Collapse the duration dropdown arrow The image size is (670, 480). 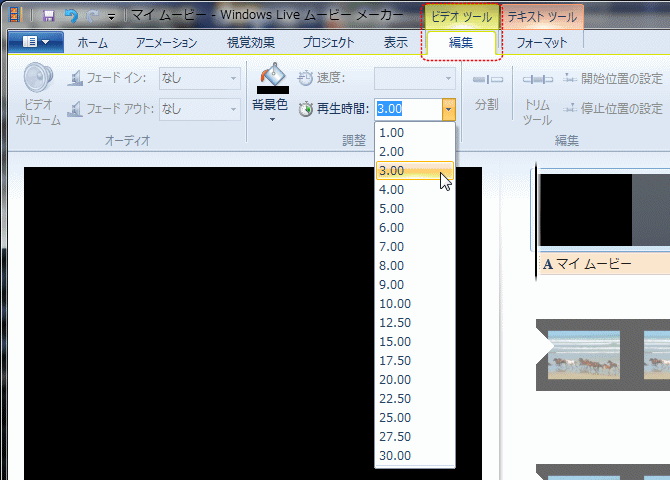click(449, 108)
